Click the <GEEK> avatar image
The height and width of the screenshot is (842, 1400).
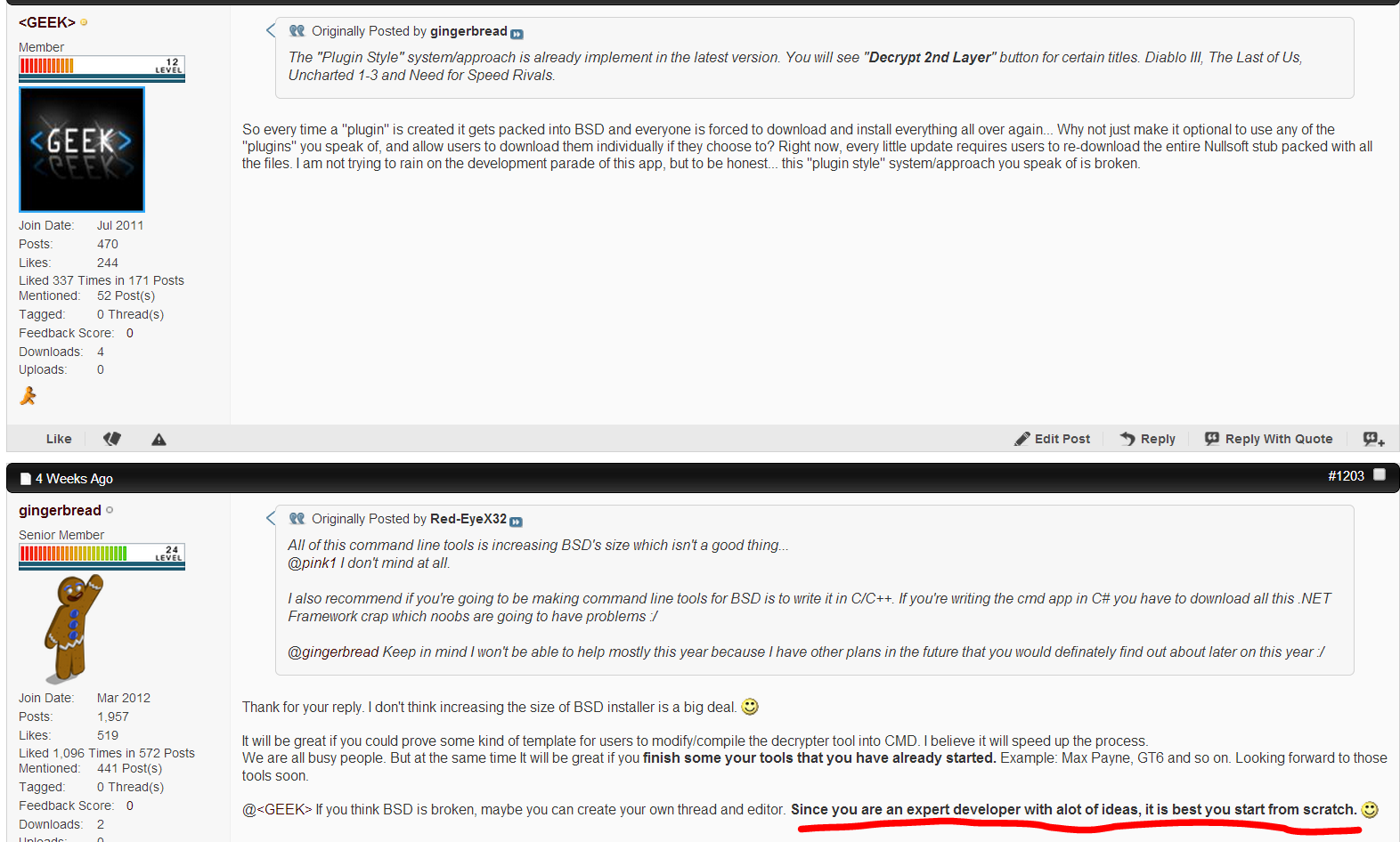coord(82,150)
